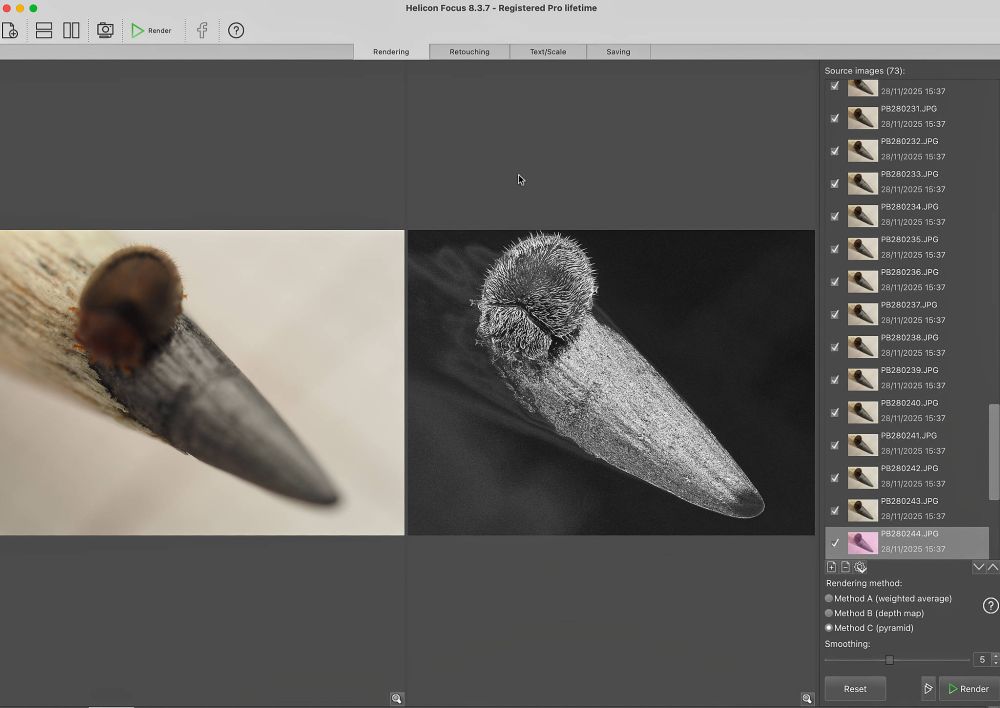This screenshot has height=708, width=1000.
Task: Open help from the top toolbar
Action: [236, 30]
